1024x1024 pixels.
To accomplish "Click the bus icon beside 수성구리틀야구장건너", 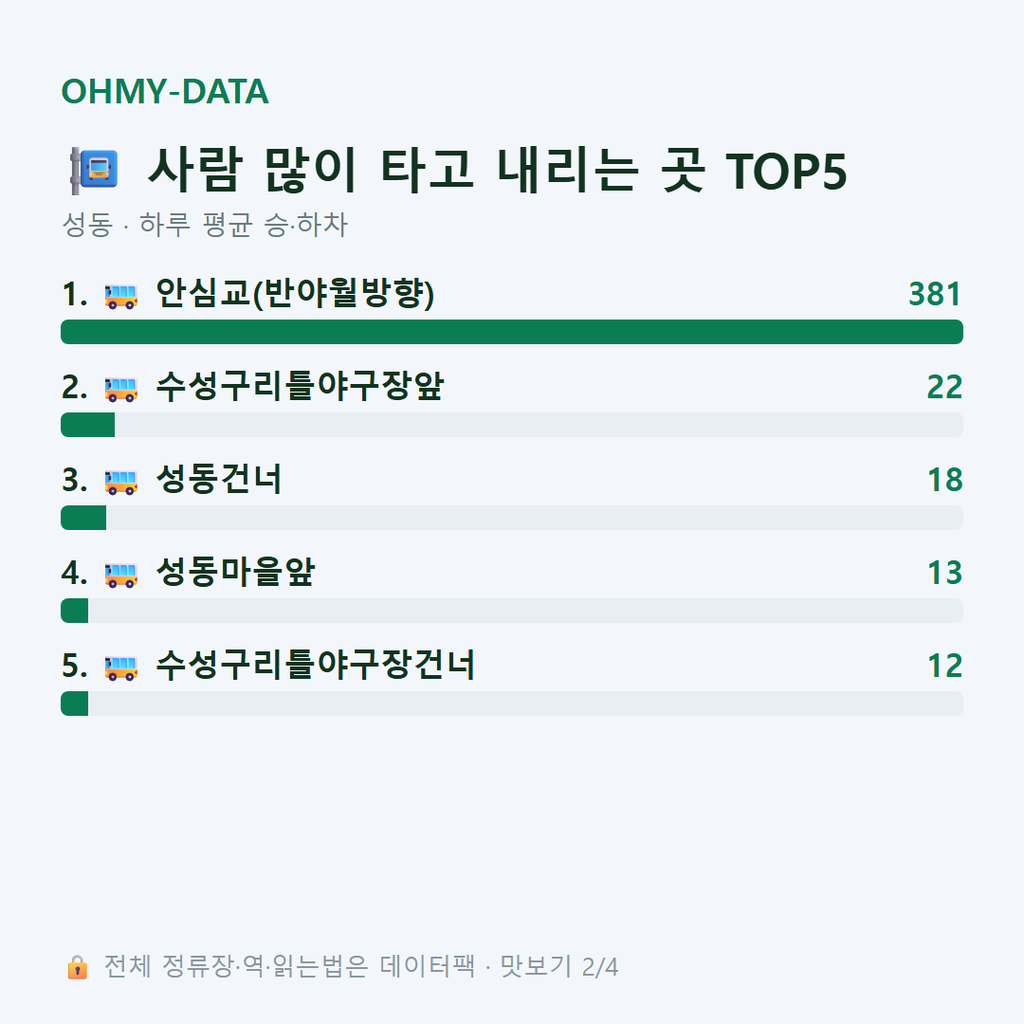I will click(121, 667).
